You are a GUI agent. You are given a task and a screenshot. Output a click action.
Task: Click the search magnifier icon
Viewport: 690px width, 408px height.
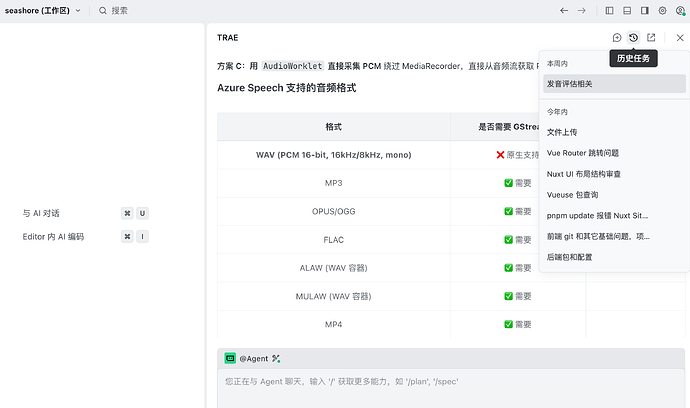(x=103, y=11)
